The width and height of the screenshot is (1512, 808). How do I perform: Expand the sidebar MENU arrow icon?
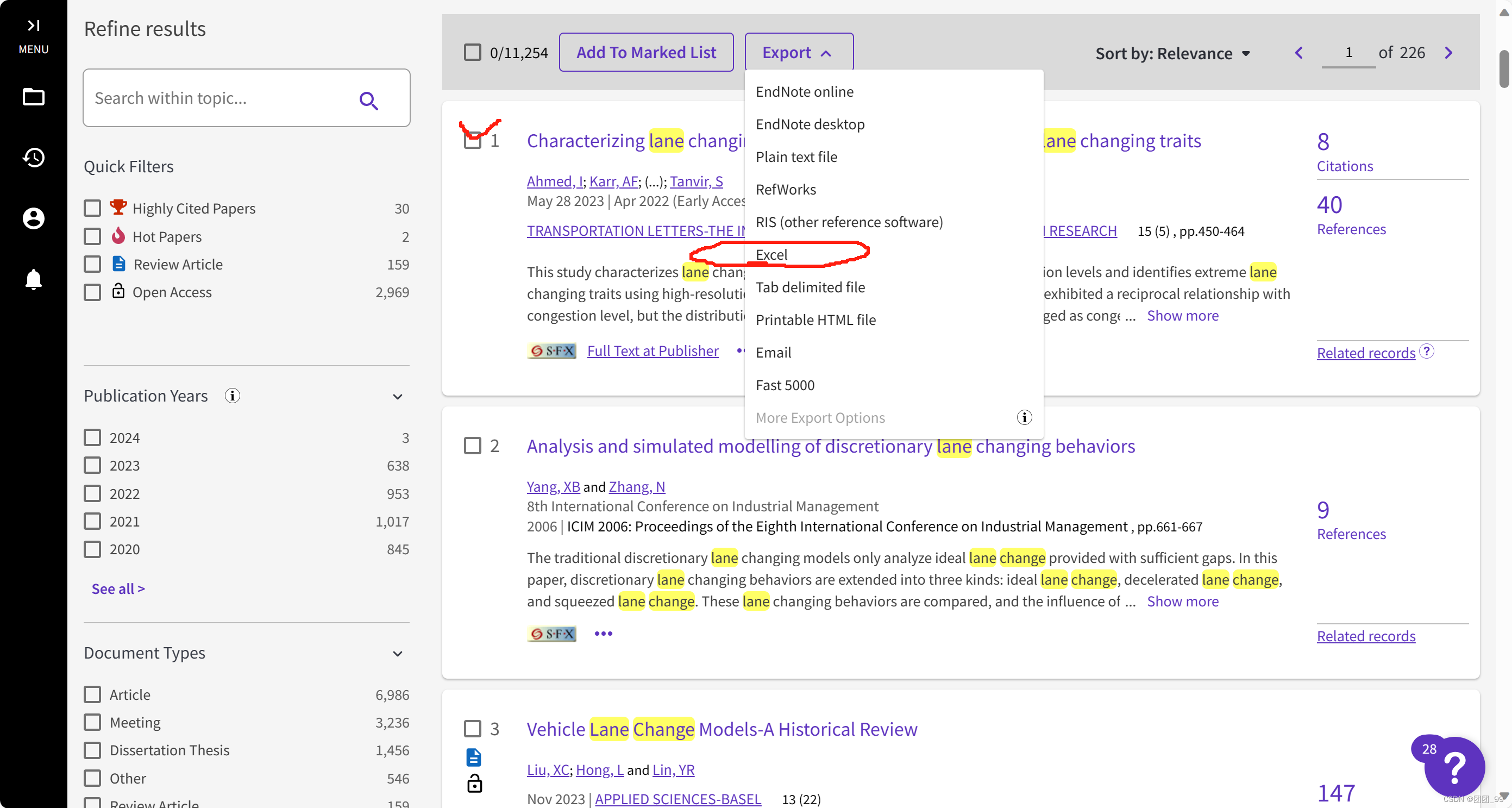click(34, 25)
